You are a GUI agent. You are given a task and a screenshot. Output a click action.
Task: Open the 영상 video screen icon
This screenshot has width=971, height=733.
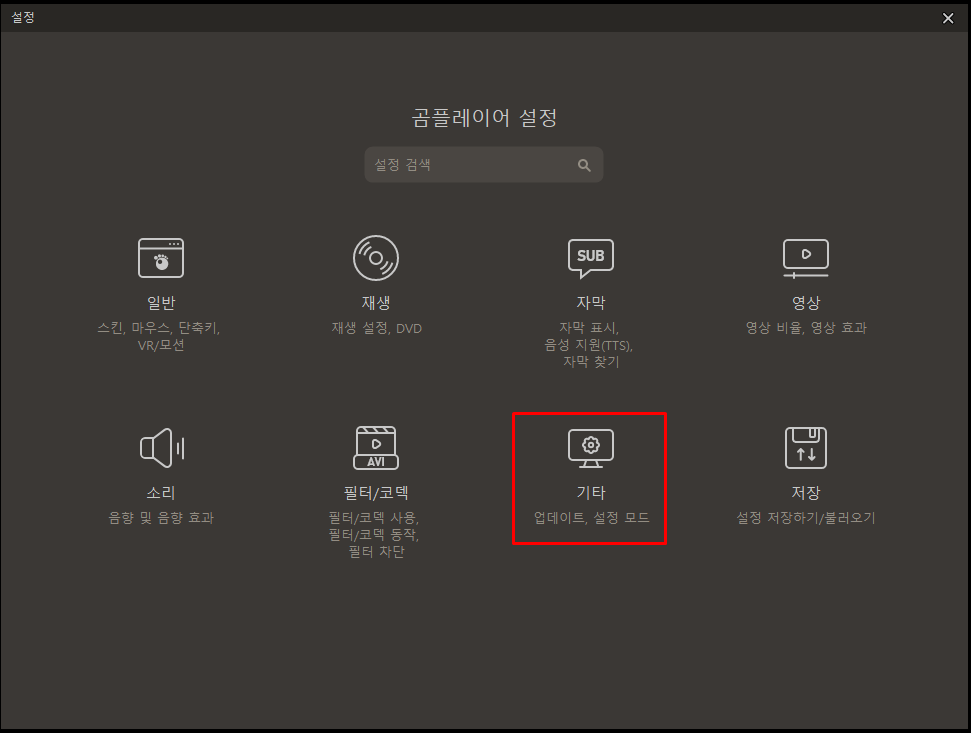(x=806, y=258)
